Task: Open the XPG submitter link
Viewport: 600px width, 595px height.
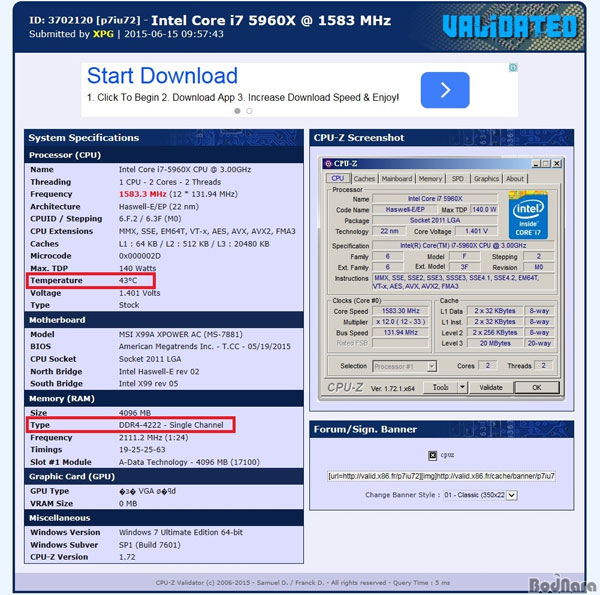Action: coord(103,34)
